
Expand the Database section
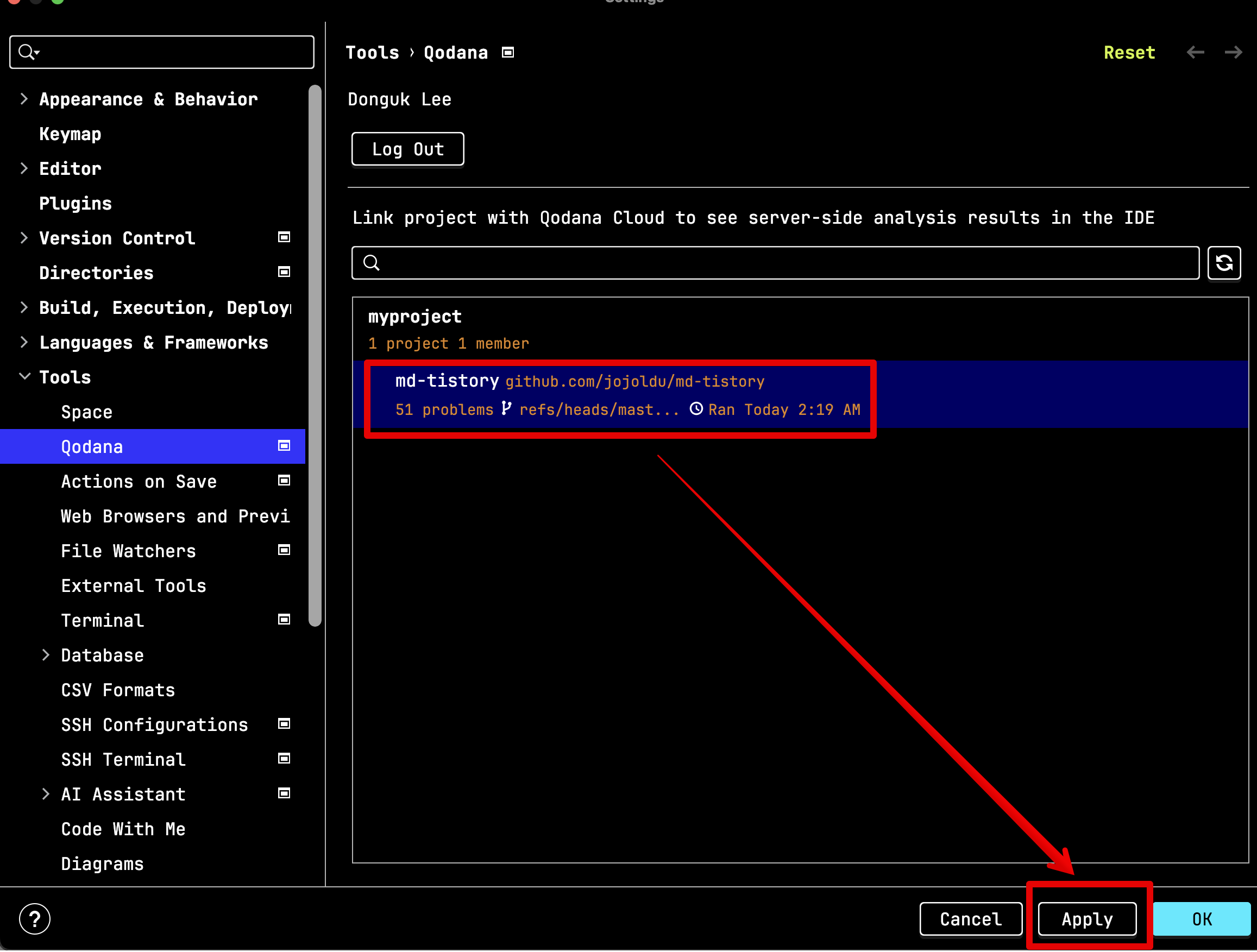point(46,654)
